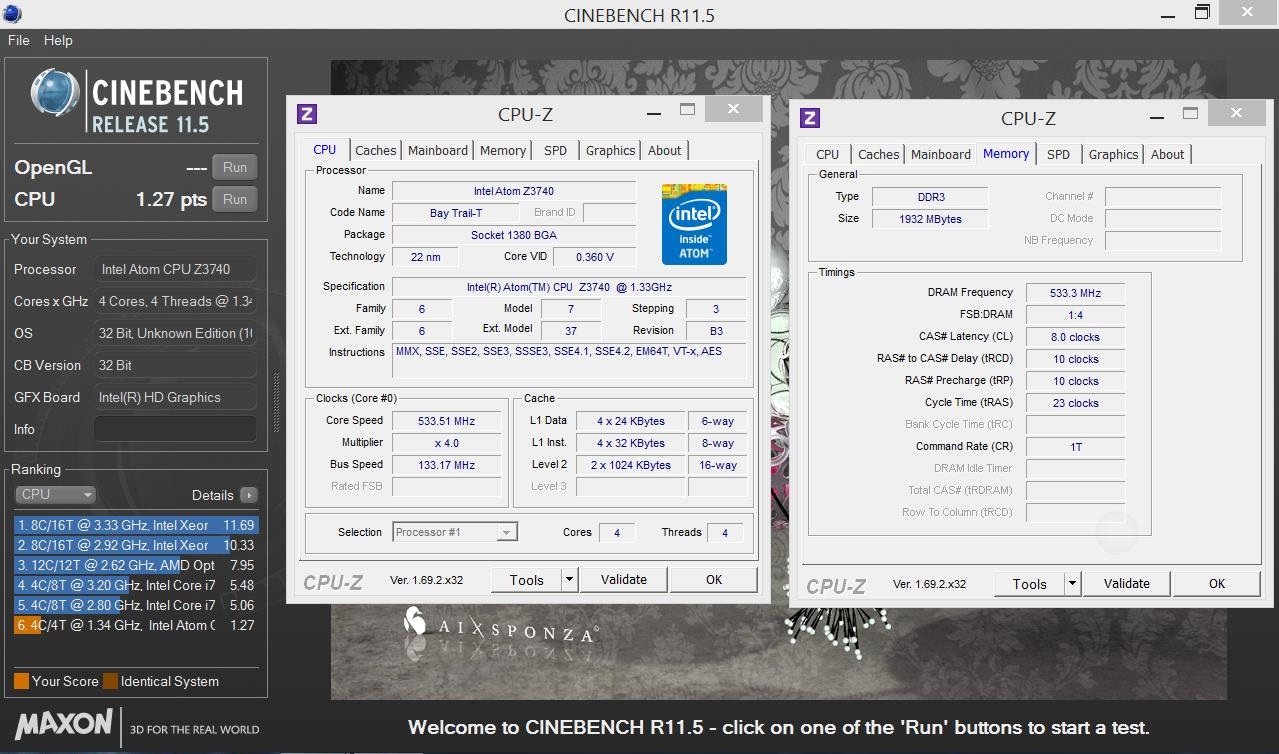Select the CPU tab in the left CPU-Z window

325,149
